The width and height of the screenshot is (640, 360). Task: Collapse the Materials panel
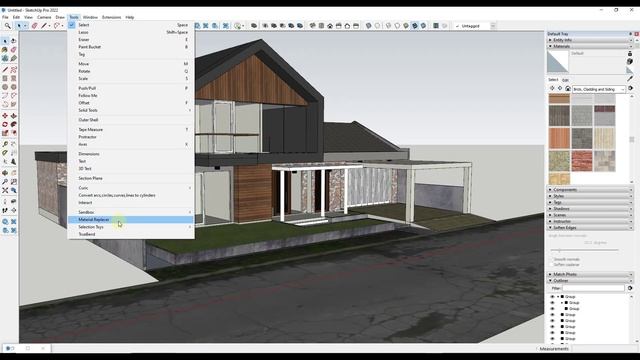click(x=590, y=47)
